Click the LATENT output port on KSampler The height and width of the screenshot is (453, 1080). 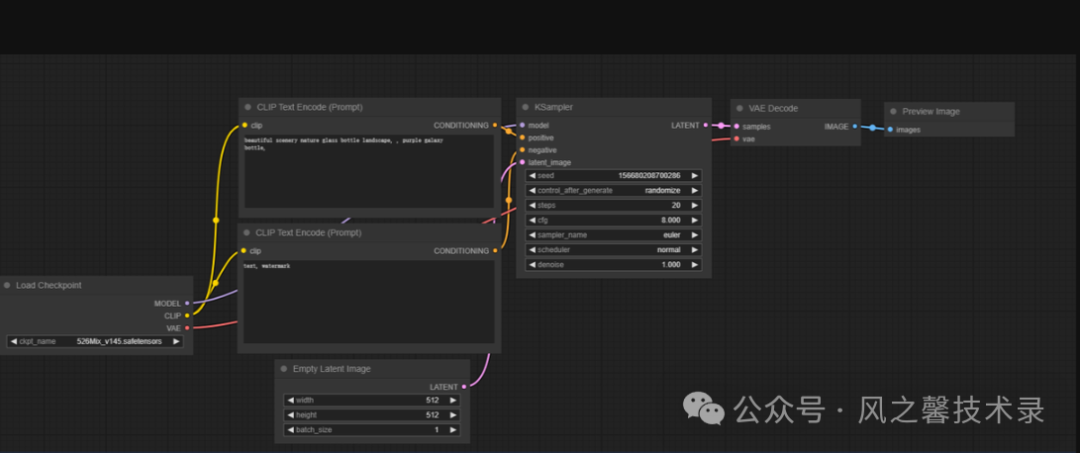click(x=706, y=125)
